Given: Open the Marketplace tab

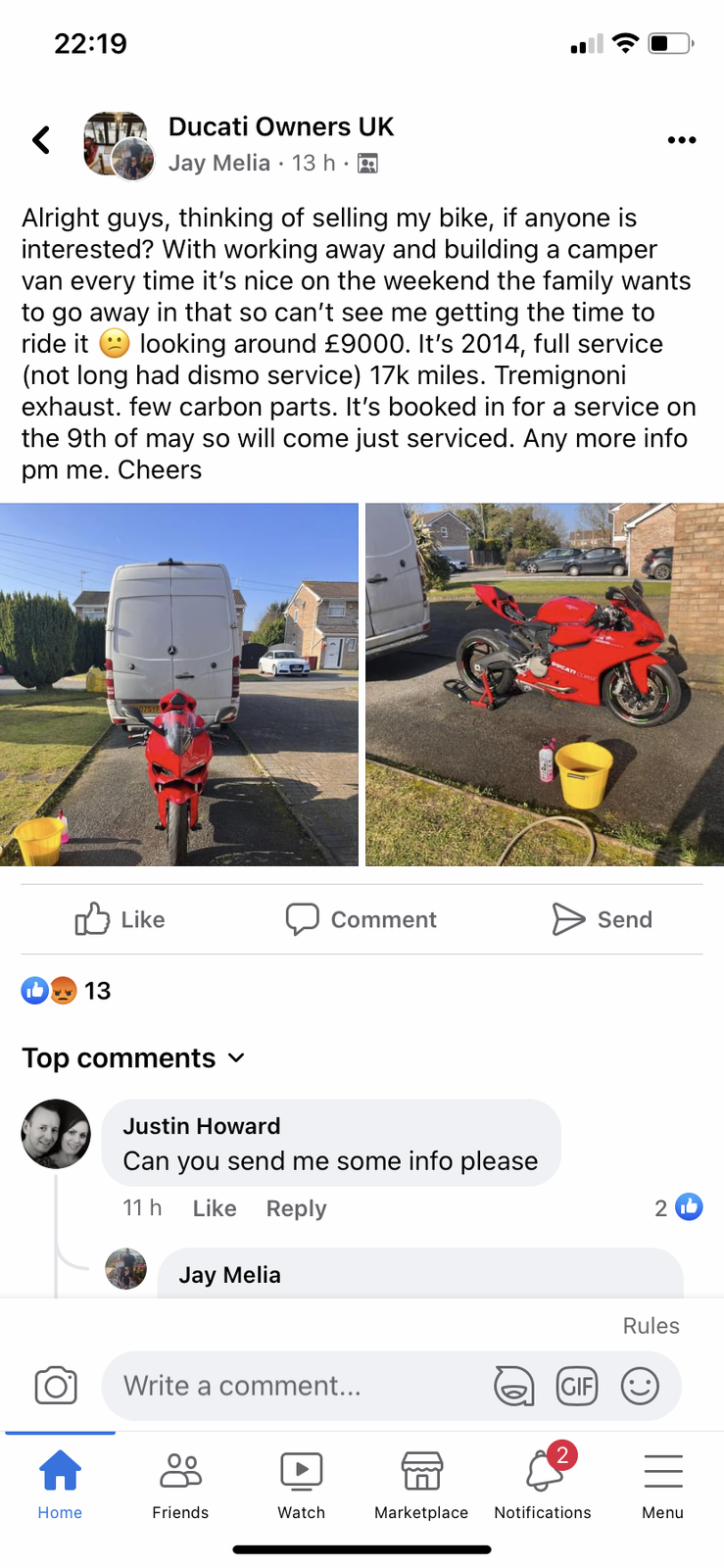Looking at the screenshot, I should pyautogui.click(x=421, y=1484).
